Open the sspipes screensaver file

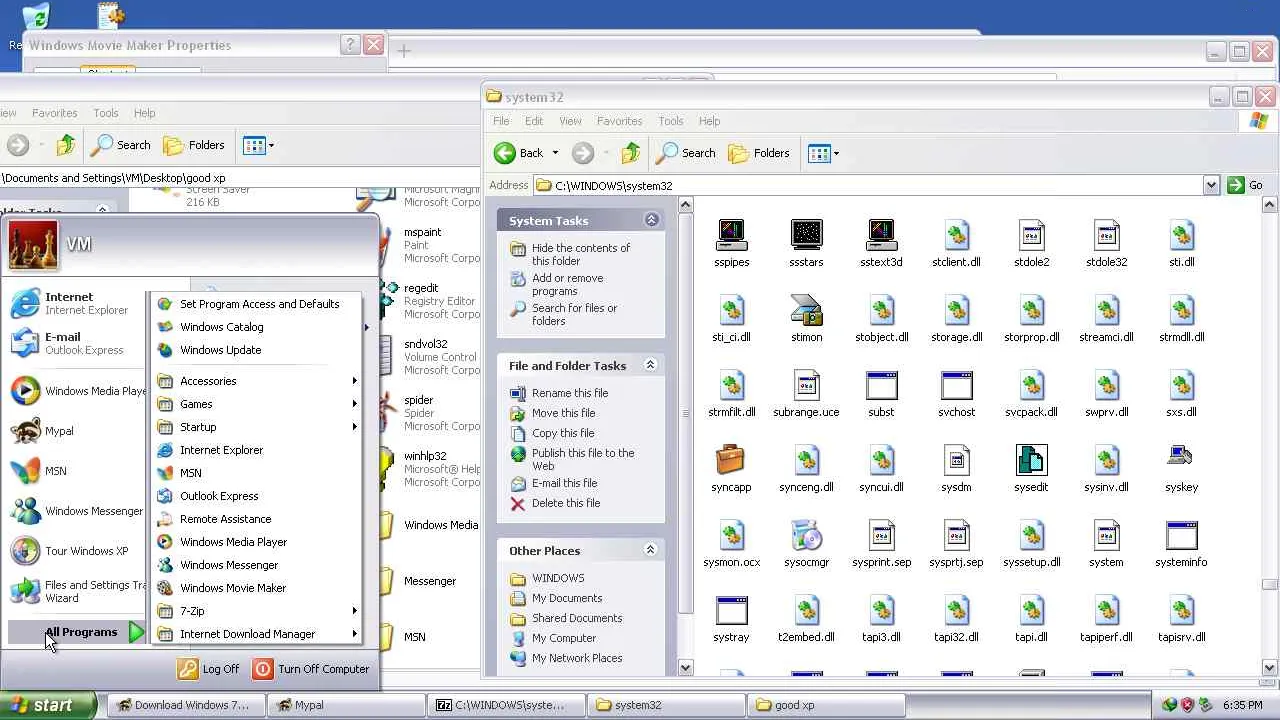731,243
